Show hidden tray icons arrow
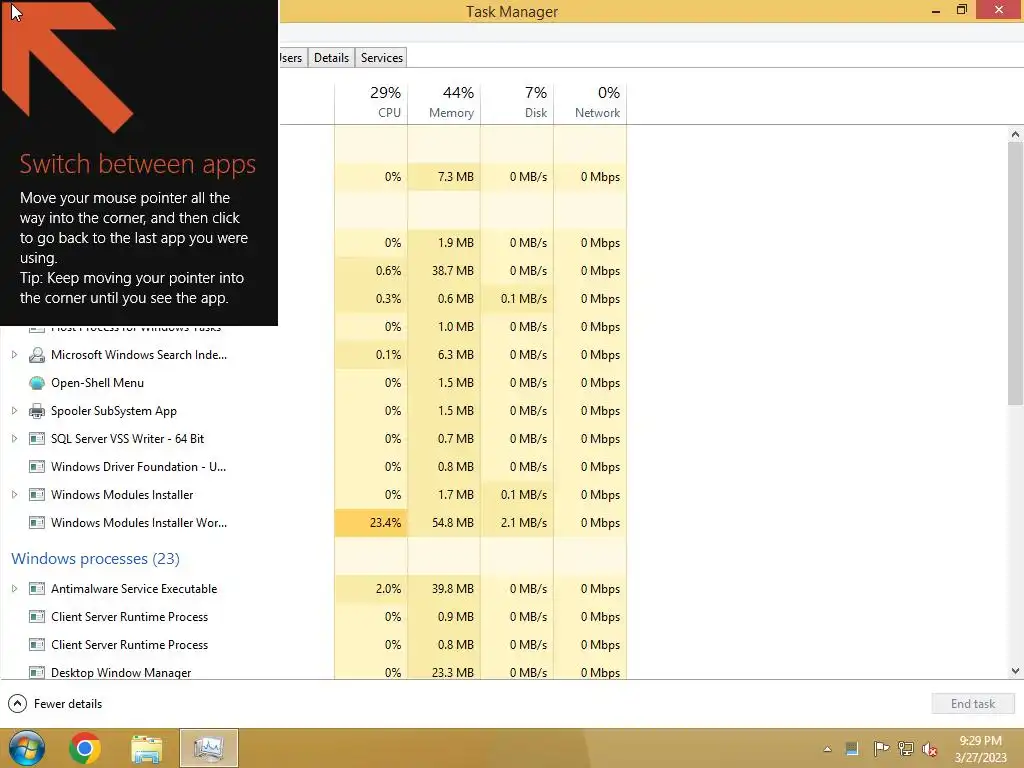Image resolution: width=1024 pixels, height=768 pixels. click(x=827, y=749)
